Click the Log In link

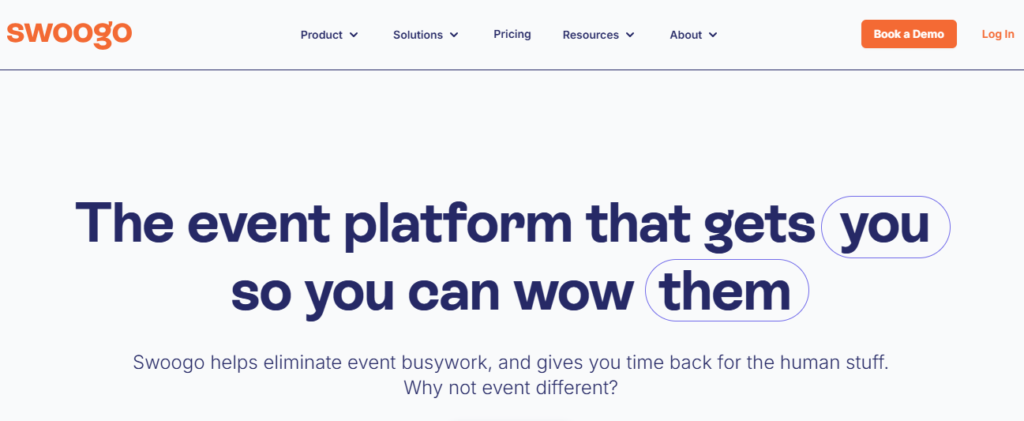[x=997, y=34]
